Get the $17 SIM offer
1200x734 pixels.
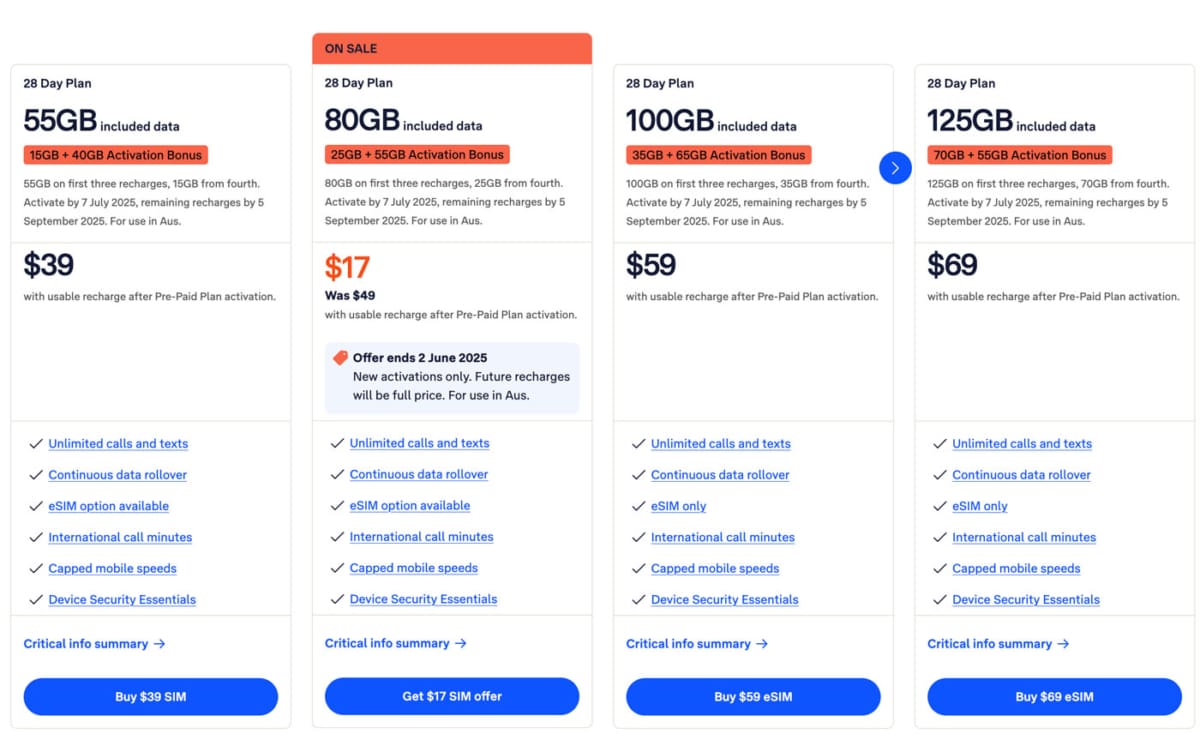coord(452,696)
